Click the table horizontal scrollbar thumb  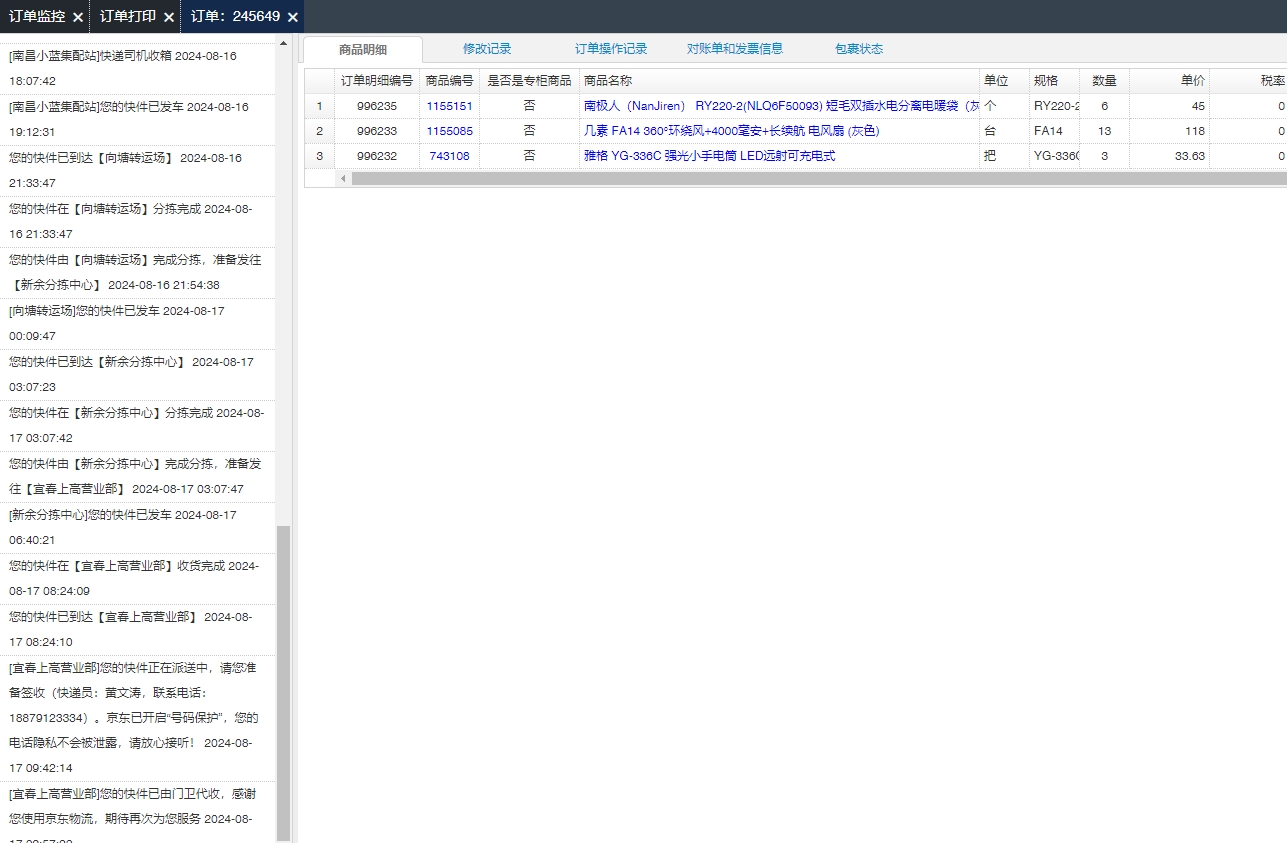pos(819,178)
